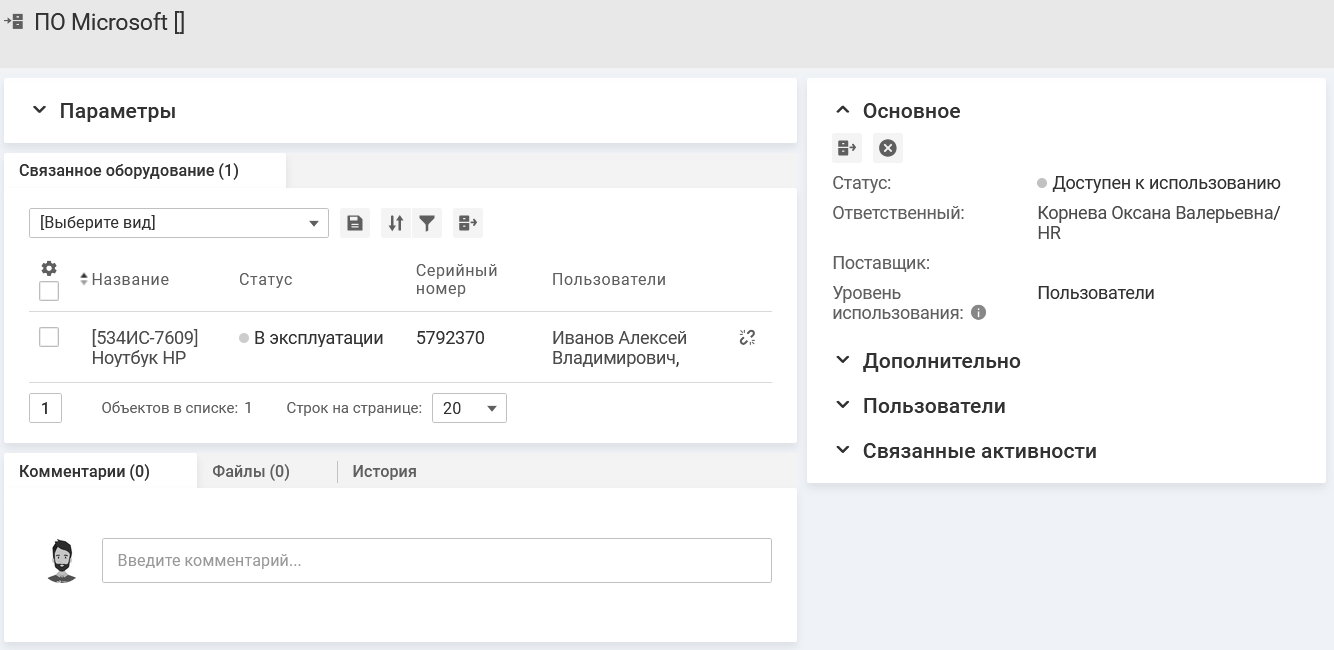Open rows-per-page dropdown showing 20

(469, 408)
